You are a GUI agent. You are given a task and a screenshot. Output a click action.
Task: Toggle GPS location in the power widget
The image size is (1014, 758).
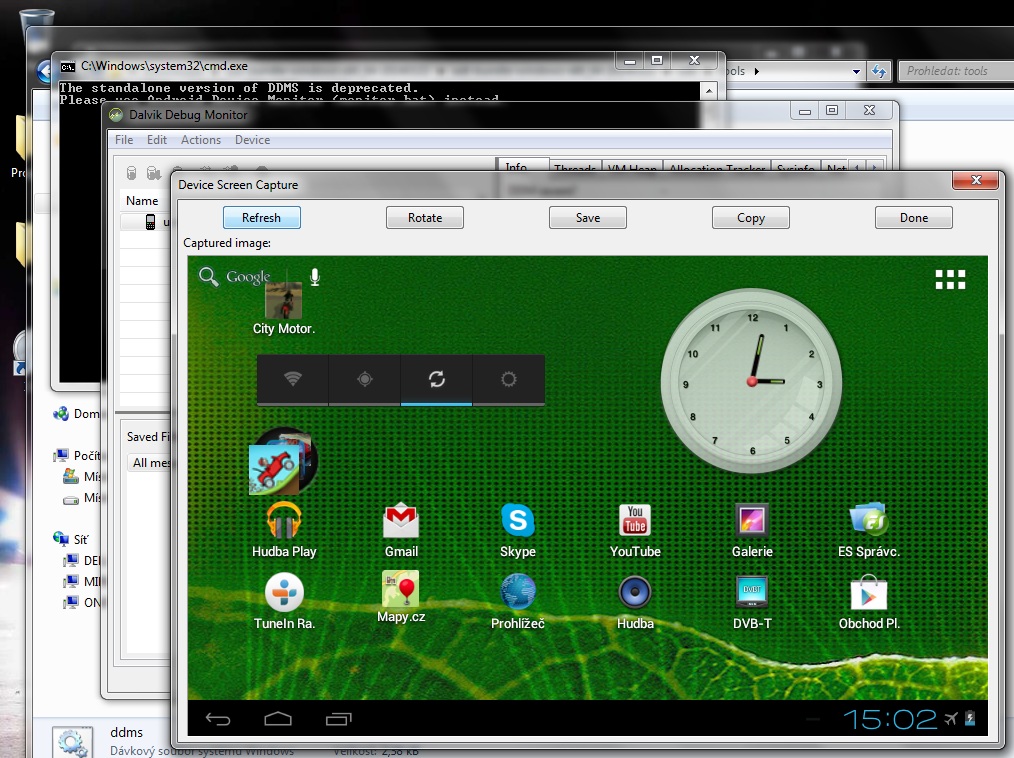point(365,380)
